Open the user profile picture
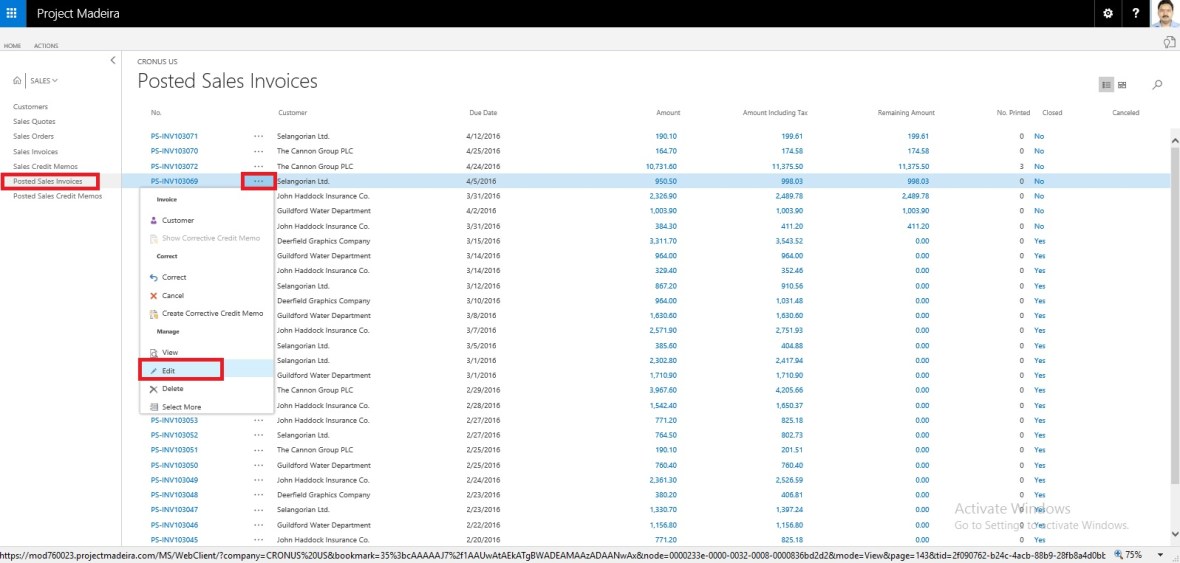This screenshot has width=1180, height=563. click(1164, 14)
